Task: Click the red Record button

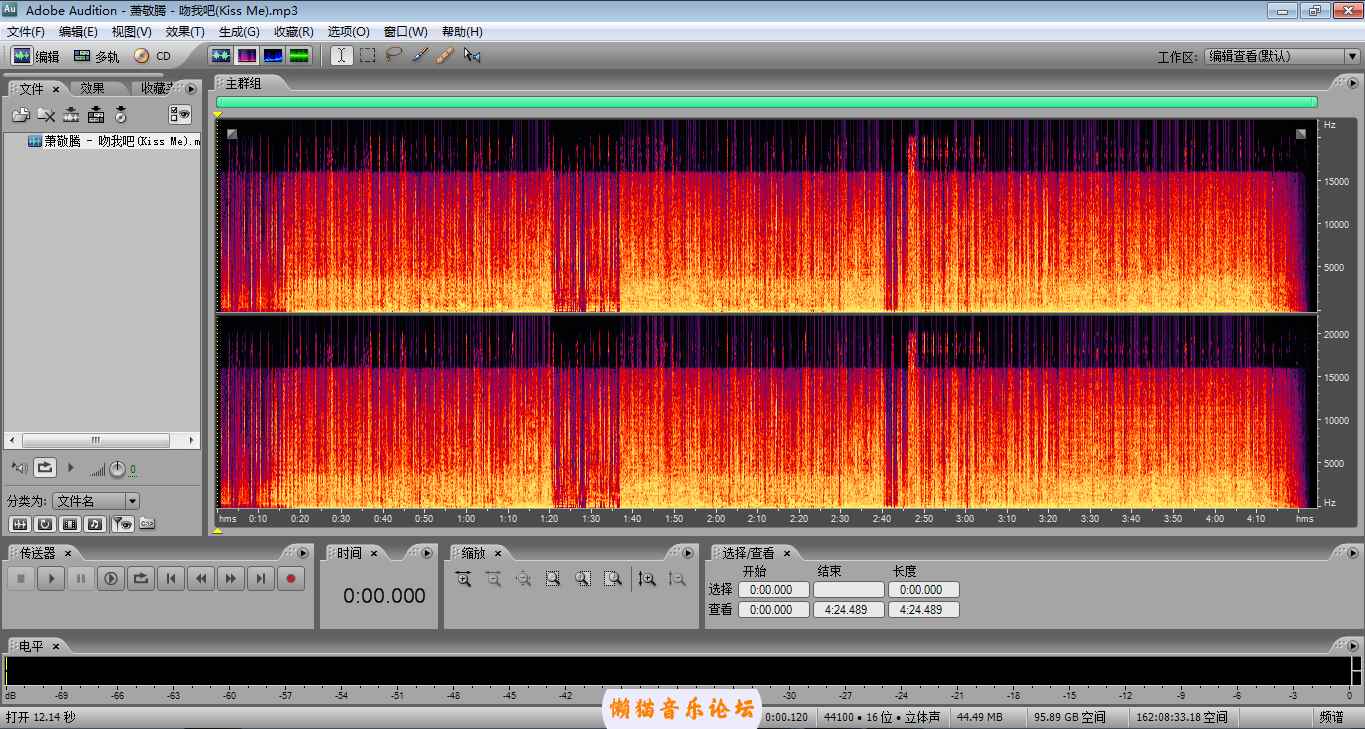Action: (291, 578)
